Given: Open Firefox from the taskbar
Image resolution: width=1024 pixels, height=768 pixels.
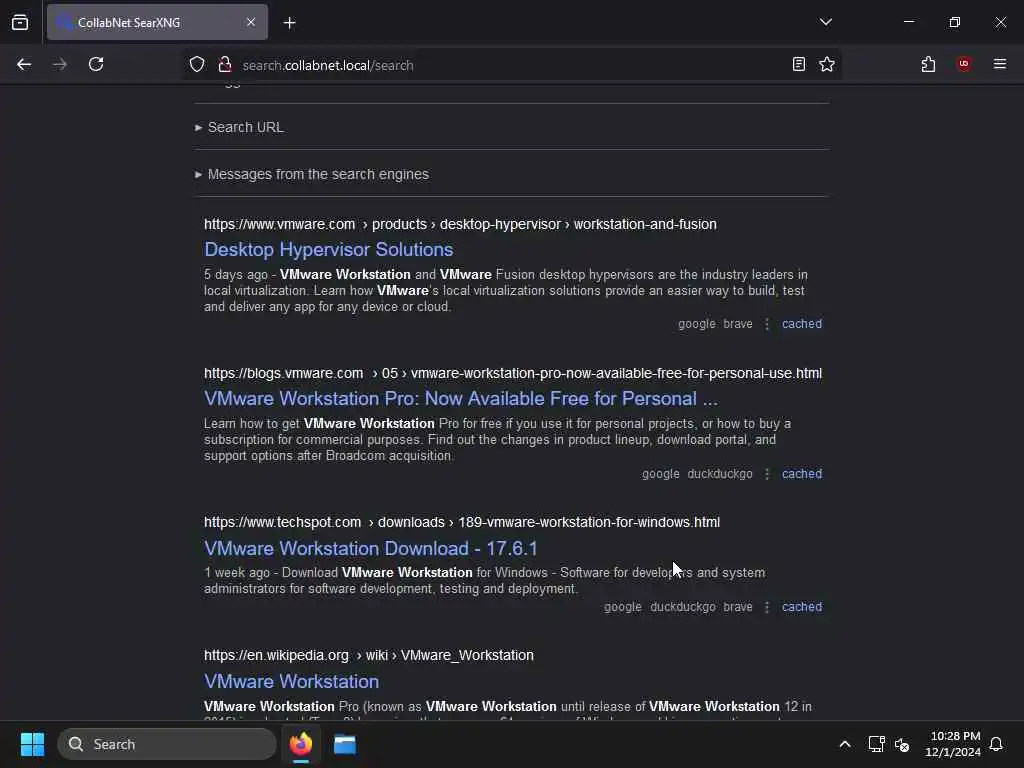Looking at the screenshot, I should pyautogui.click(x=301, y=744).
